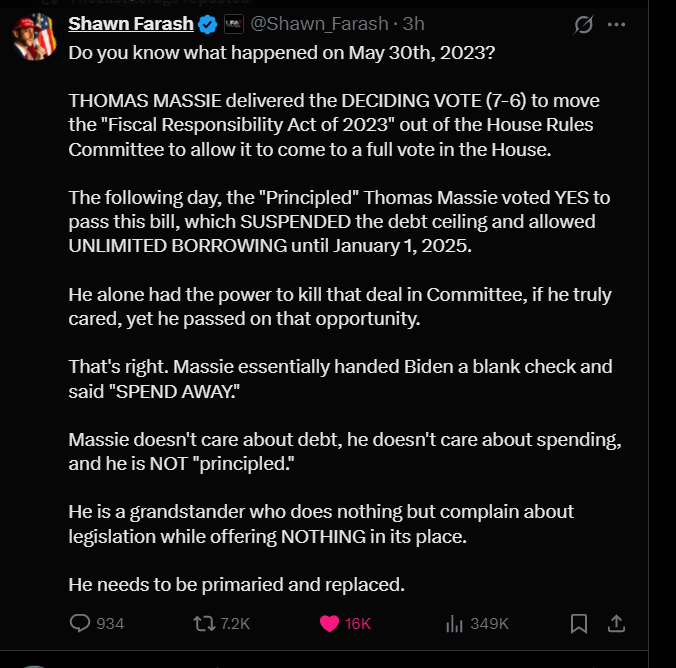Image resolution: width=676 pixels, height=668 pixels.
Task: Click the 3h timestamp link
Action: click(413, 24)
